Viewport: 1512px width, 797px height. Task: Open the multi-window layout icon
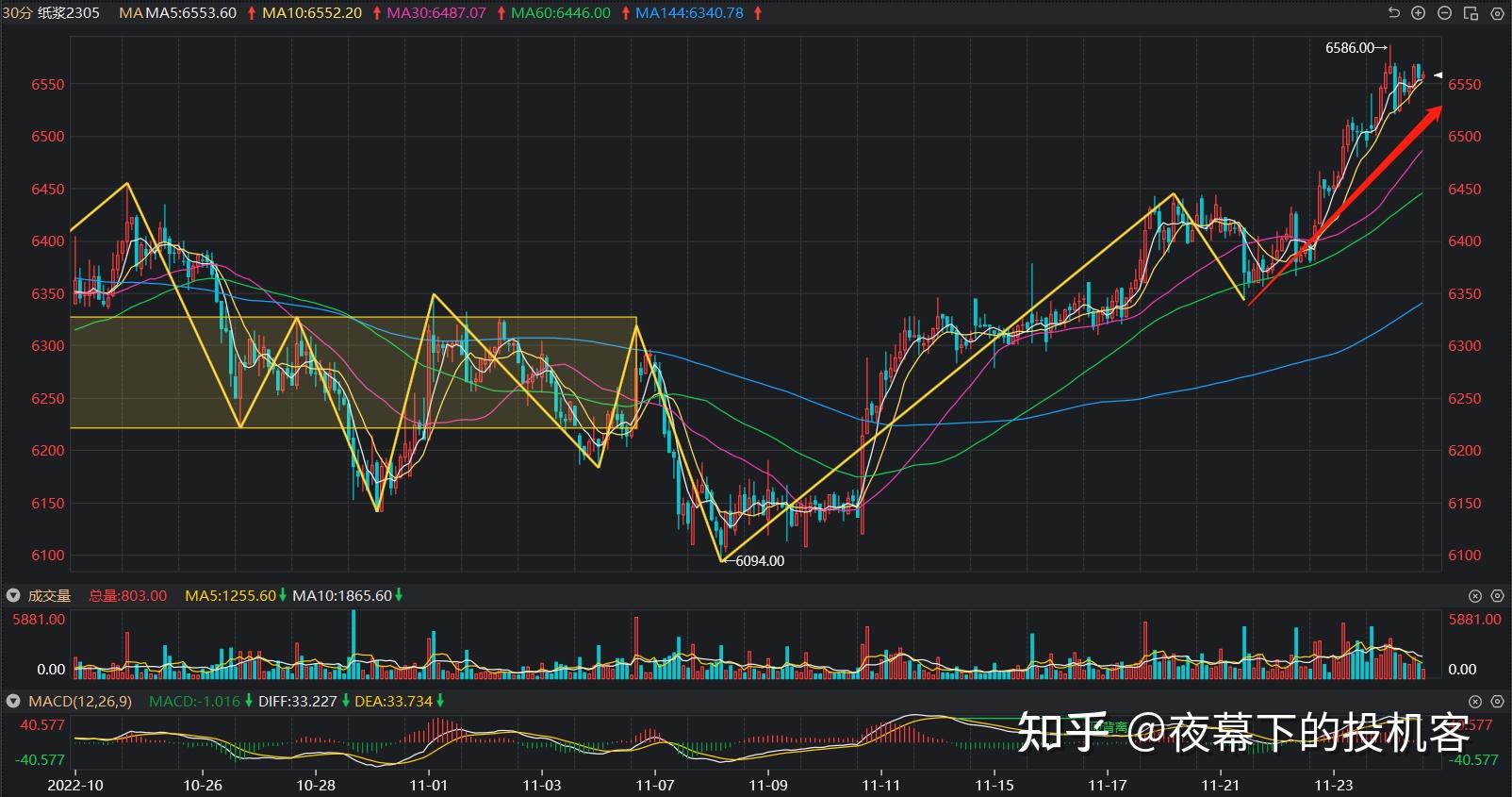[1471, 13]
